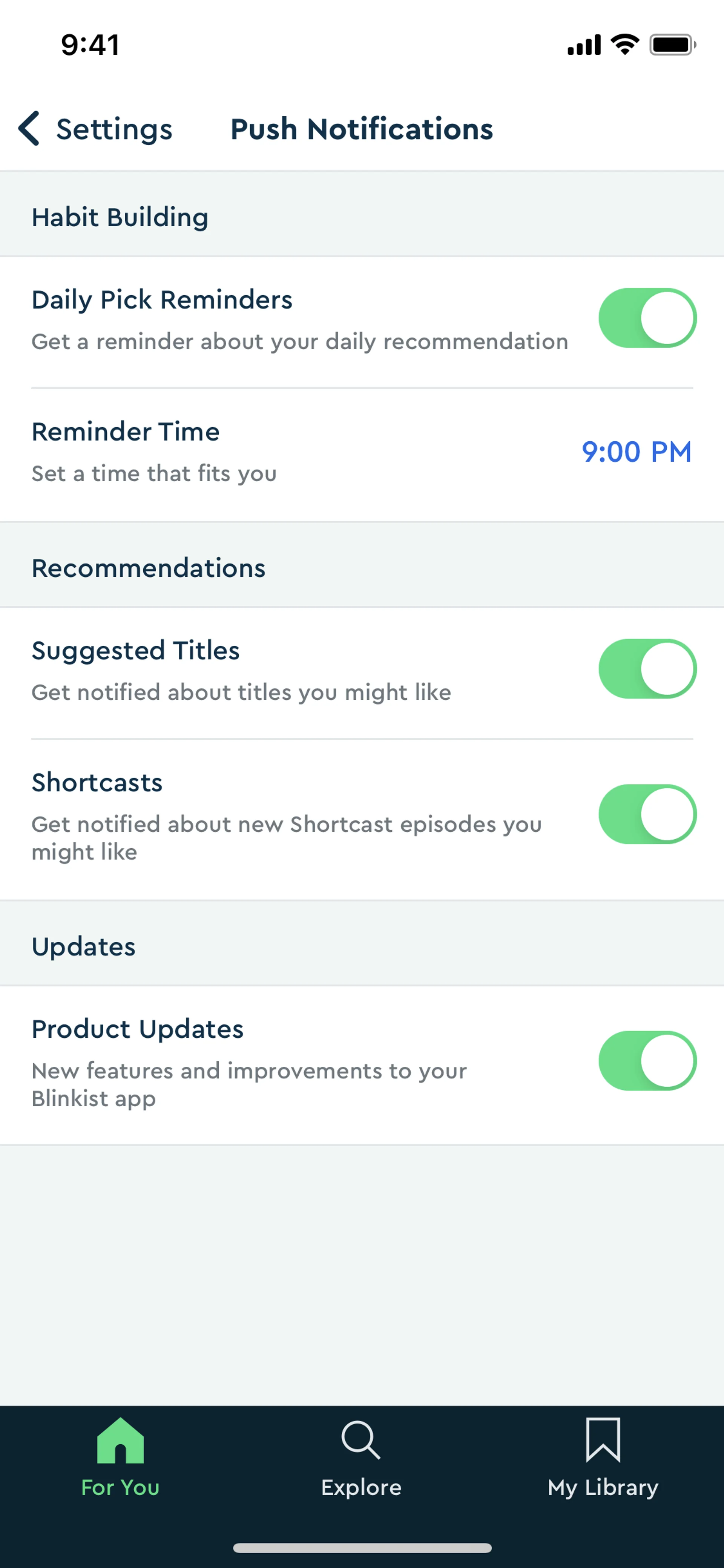Go back to Settings text link
The width and height of the screenshot is (724, 1568).
pyautogui.click(x=114, y=129)
